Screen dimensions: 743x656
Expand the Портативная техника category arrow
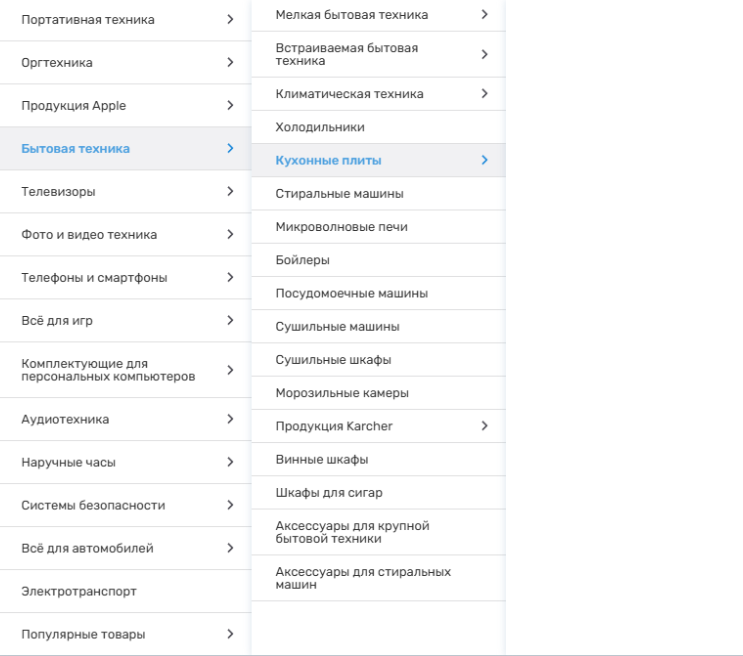pos(230,19)
